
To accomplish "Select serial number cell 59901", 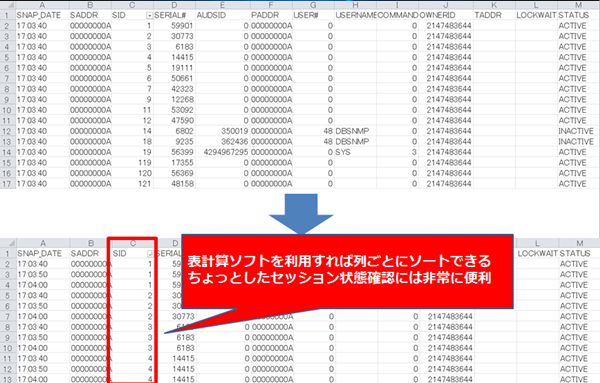I will click(174, 26).
